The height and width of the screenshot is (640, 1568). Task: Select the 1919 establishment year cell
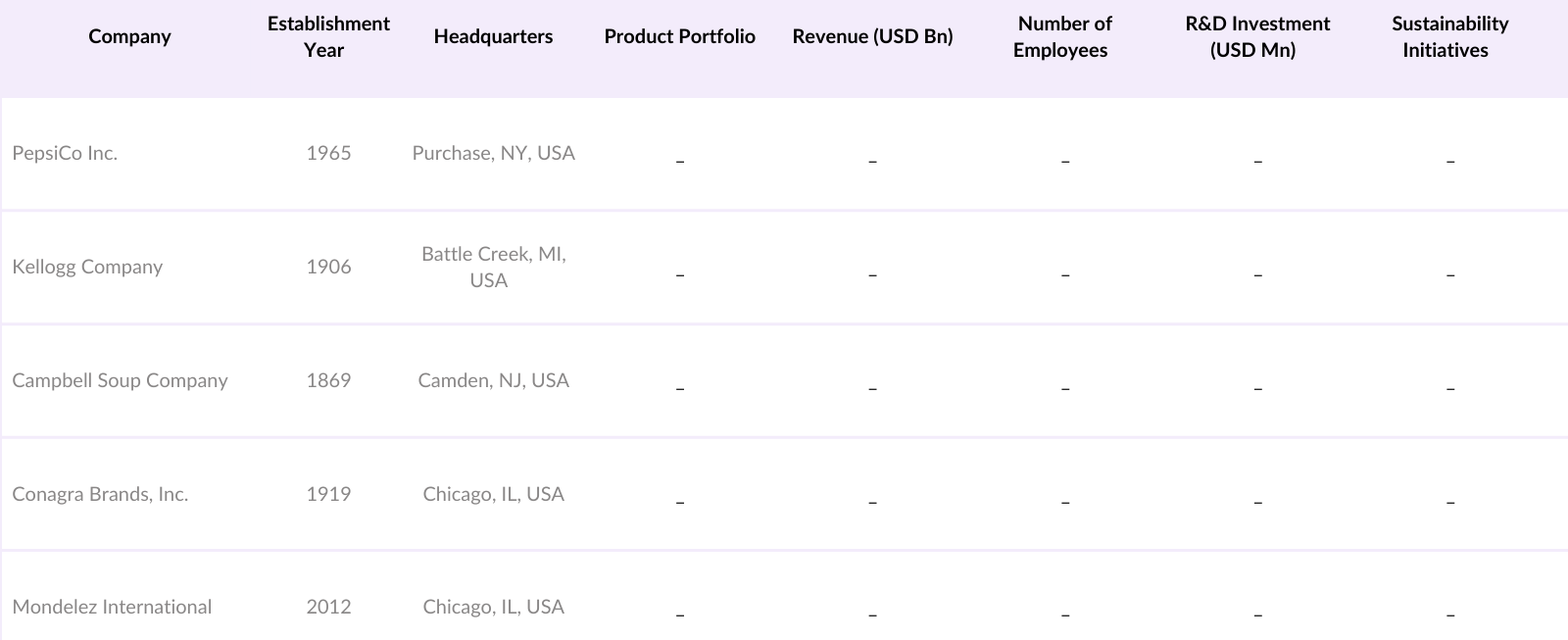tap(328, 494)
